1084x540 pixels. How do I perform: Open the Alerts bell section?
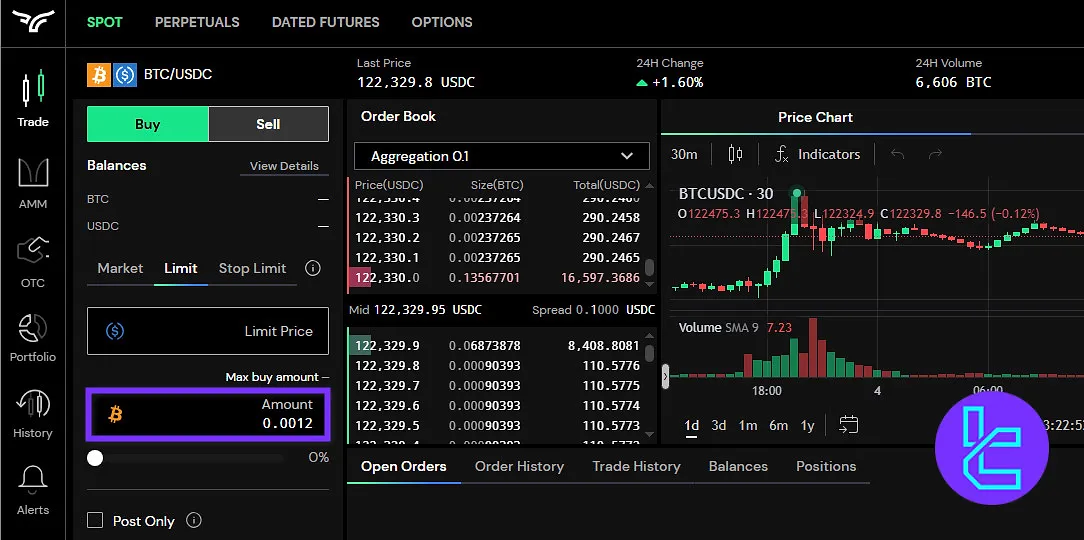32,490
